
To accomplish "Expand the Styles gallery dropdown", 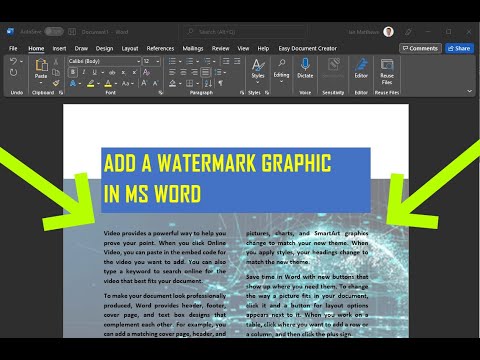I will tap(258, 83).
